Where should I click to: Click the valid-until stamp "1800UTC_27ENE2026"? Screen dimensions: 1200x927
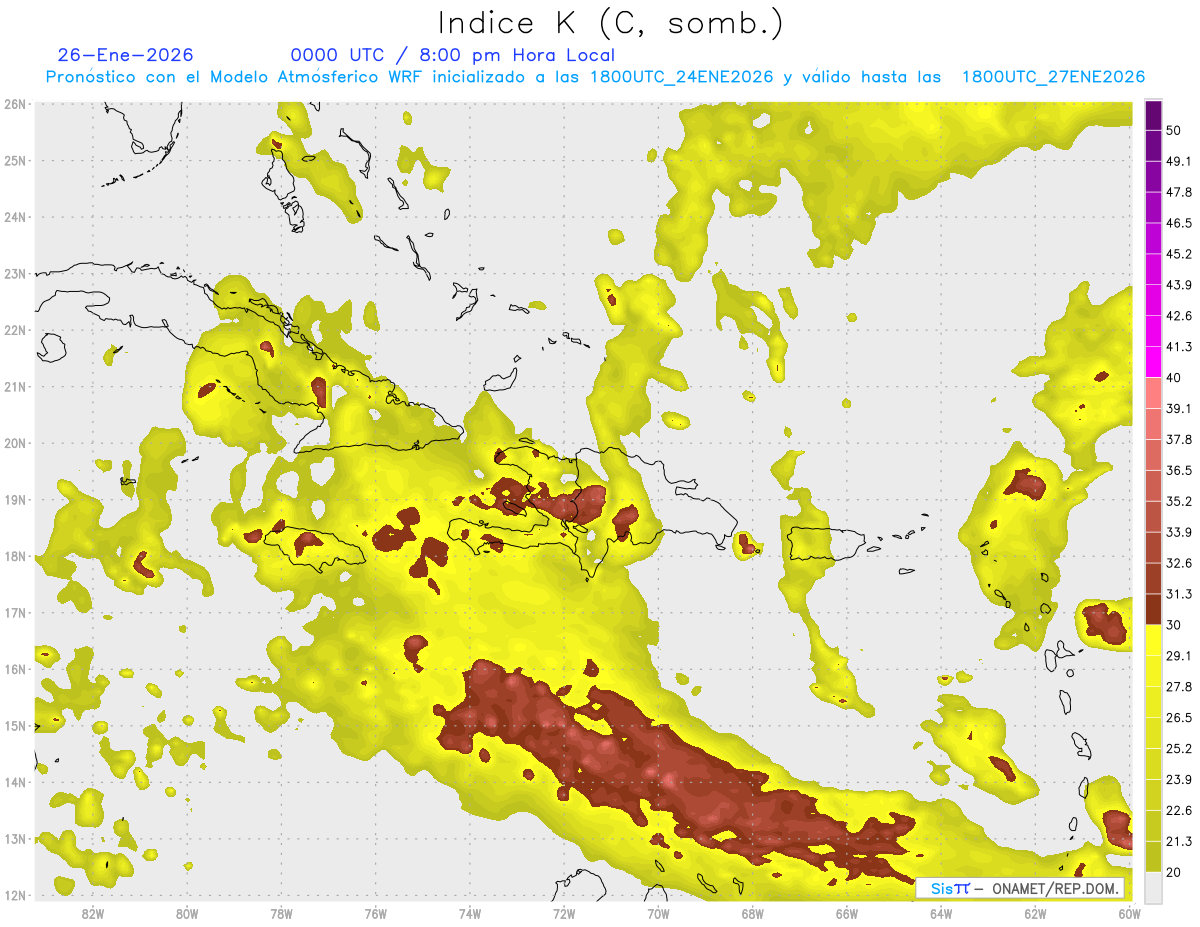click(1053, 77)
